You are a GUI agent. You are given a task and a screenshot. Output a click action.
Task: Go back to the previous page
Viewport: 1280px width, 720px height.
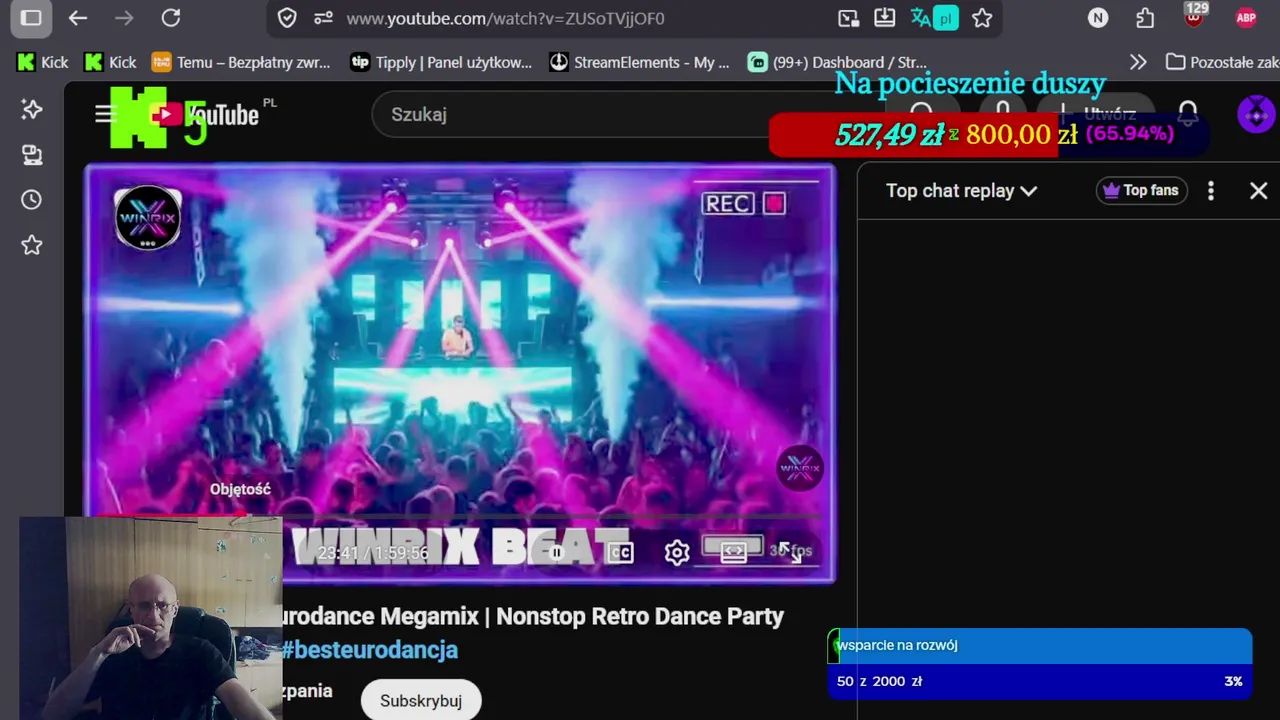pyautogui.click(x=78, y=18)
